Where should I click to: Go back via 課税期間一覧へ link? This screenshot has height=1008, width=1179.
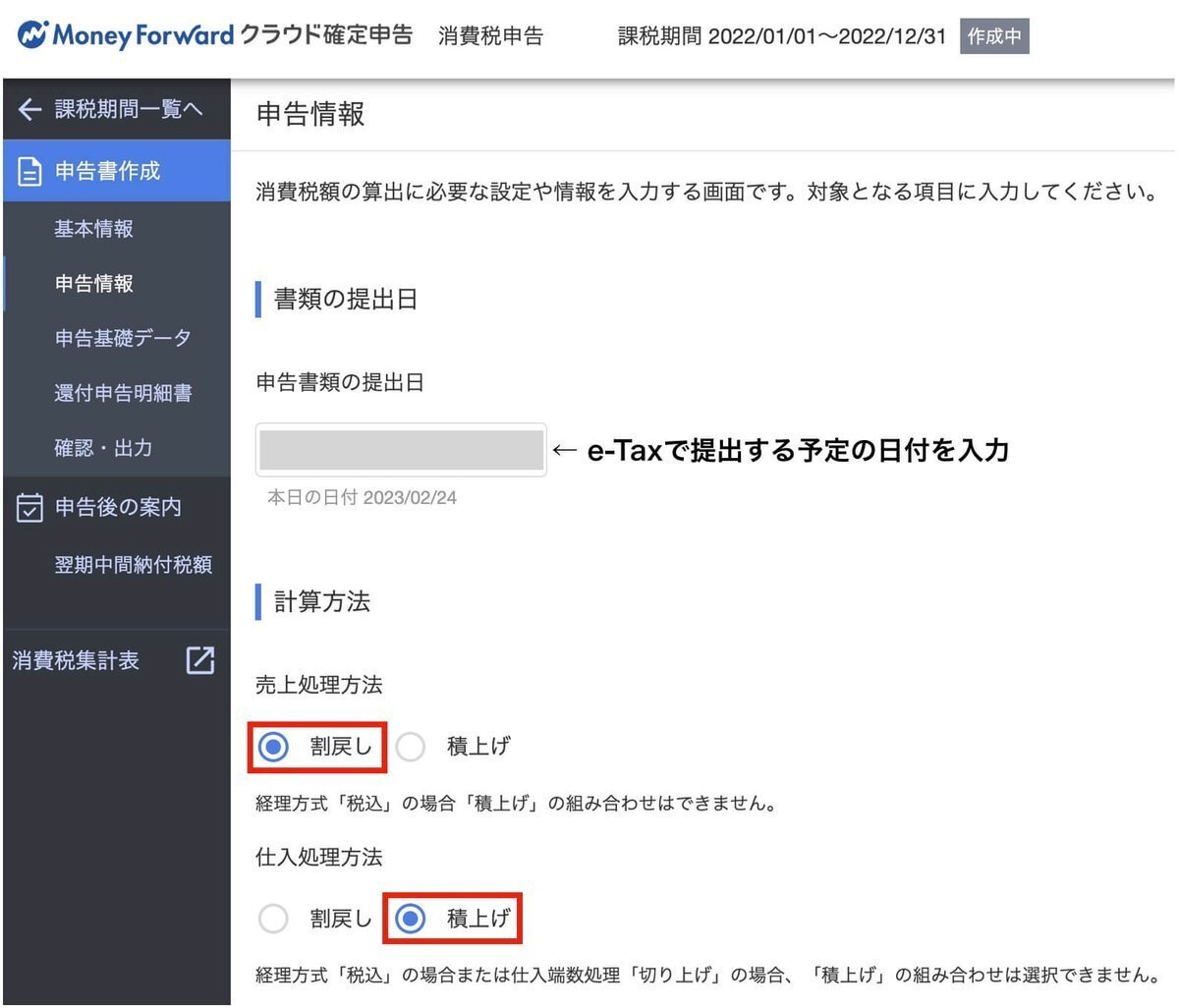point(129,109)
